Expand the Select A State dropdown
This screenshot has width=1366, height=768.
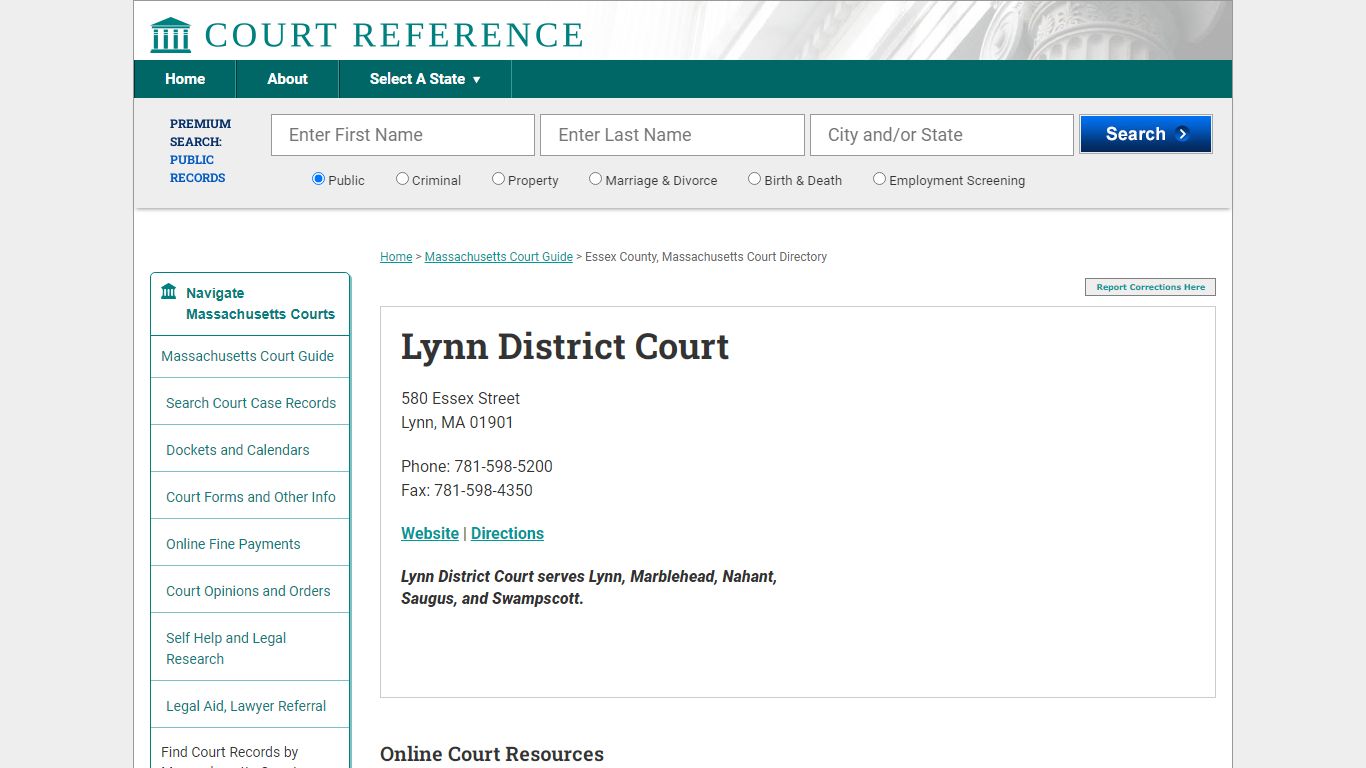tap(425, 79)
